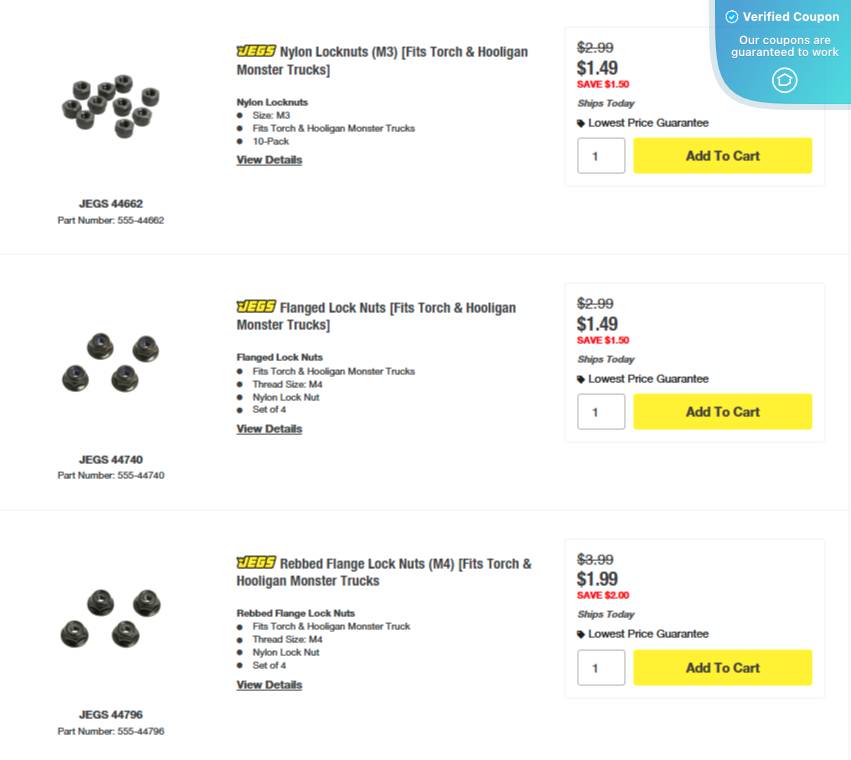Viewport: 851px width, 760px height.
Task: Open View Details for JEGS 44662
Action: [x=268, y=159]
